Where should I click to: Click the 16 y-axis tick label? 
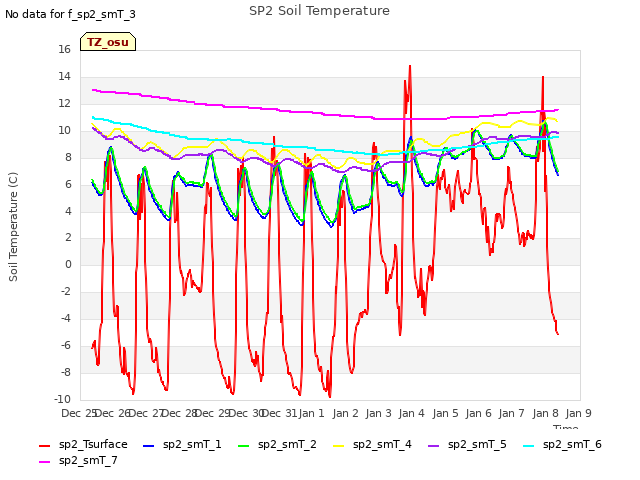[x=64, y=49]
